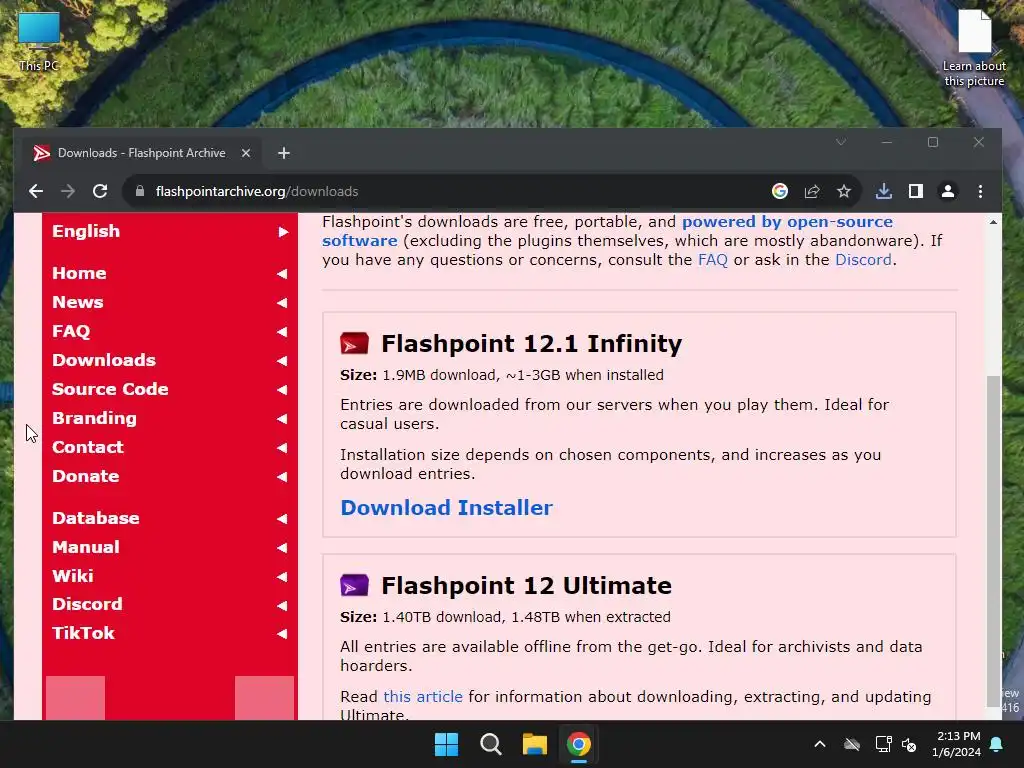Follow powered by open-source software link

(787, 222)
